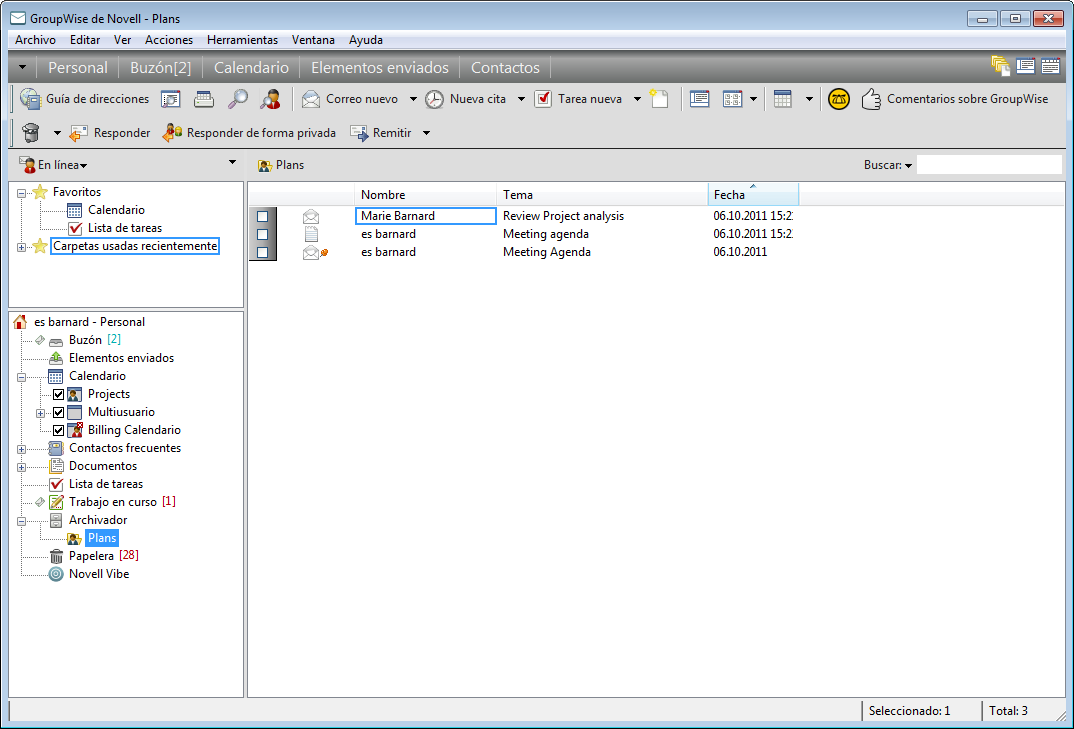Click the Responder reply button
1074x729 pixels.
coord(110,133)
